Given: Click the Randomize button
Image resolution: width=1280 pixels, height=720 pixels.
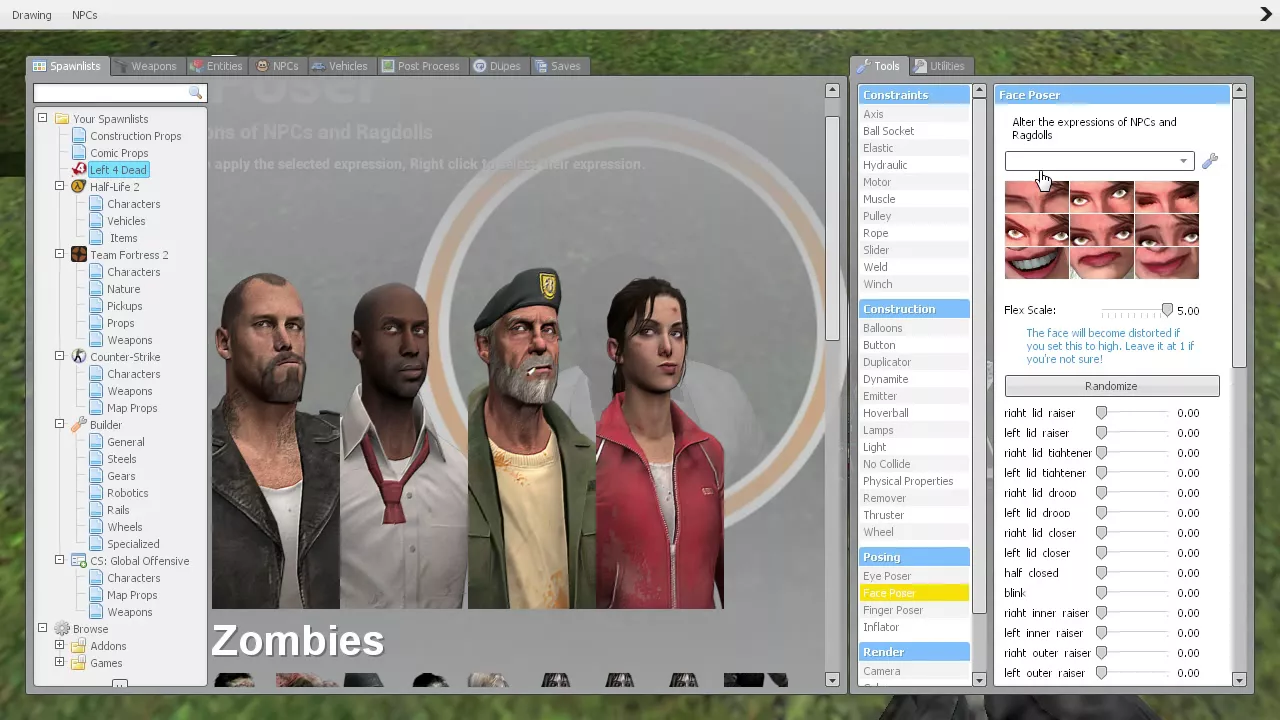Looking at the screenshot, I should coord(1112,386).
